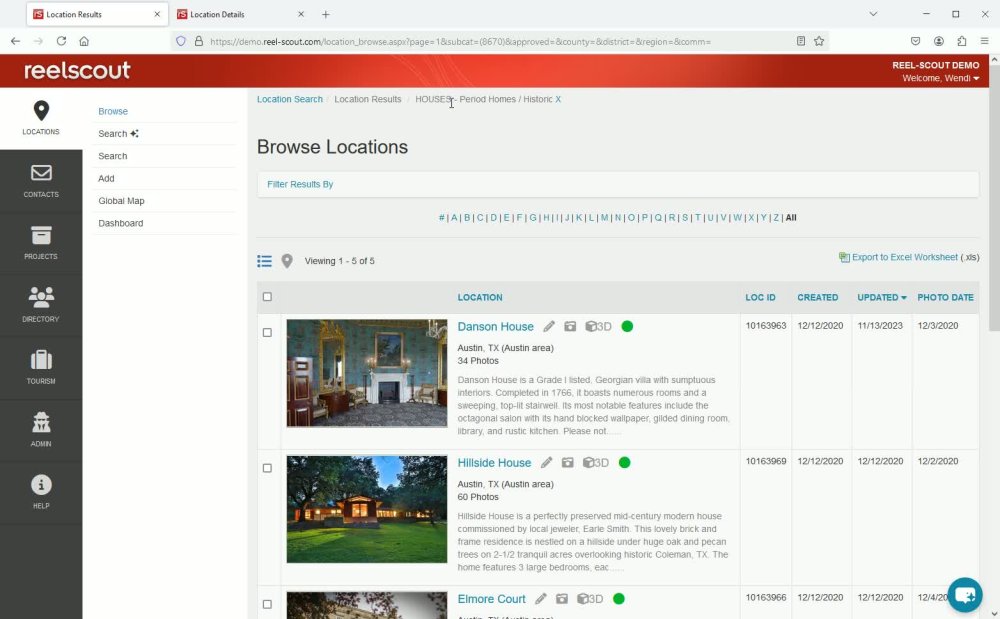Add Elmore Court to project box icon
This screenshot has height=619, width=1000.
[x=561, y=599]
